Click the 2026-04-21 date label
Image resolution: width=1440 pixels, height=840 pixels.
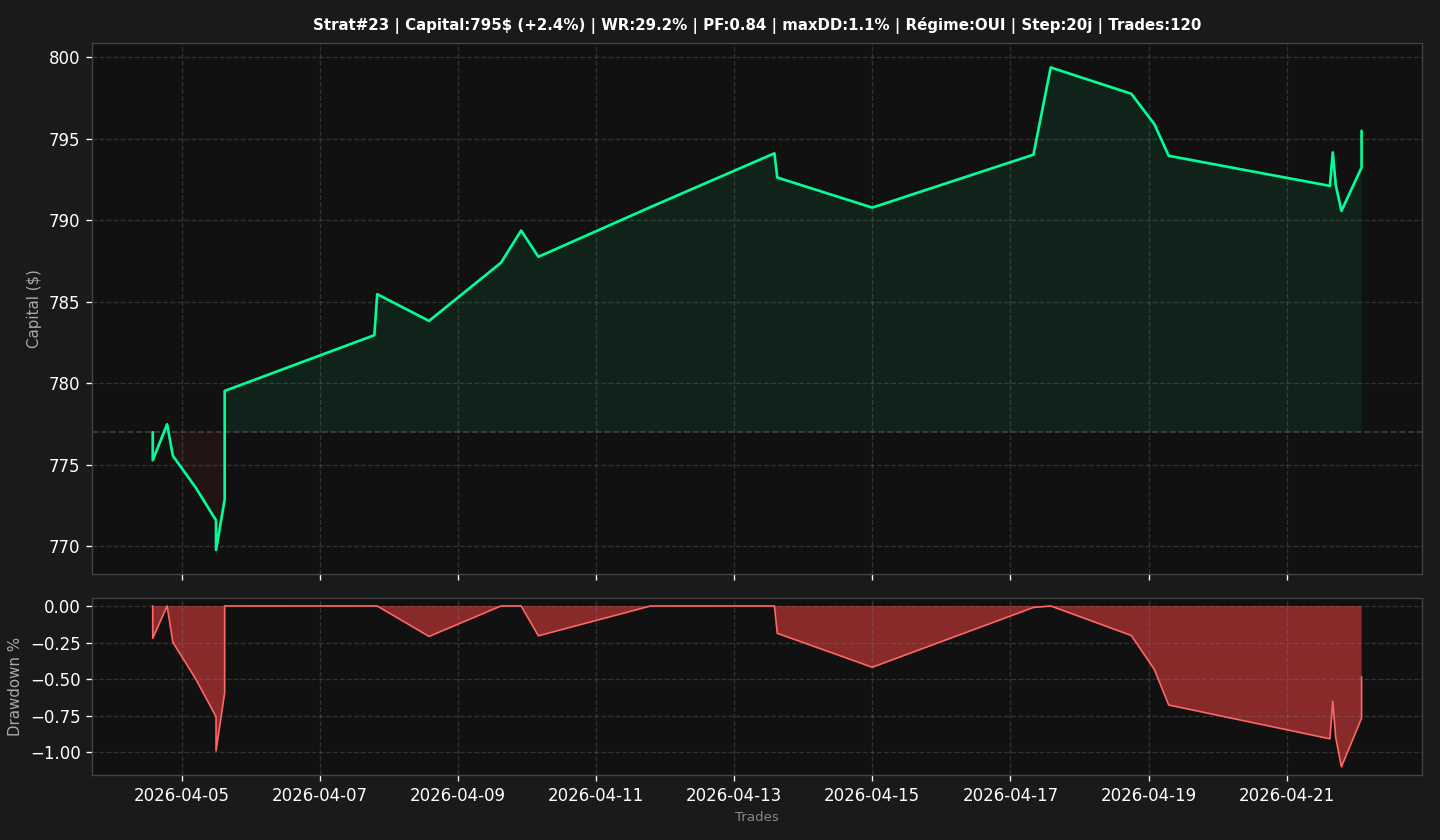pos(1287,795)
